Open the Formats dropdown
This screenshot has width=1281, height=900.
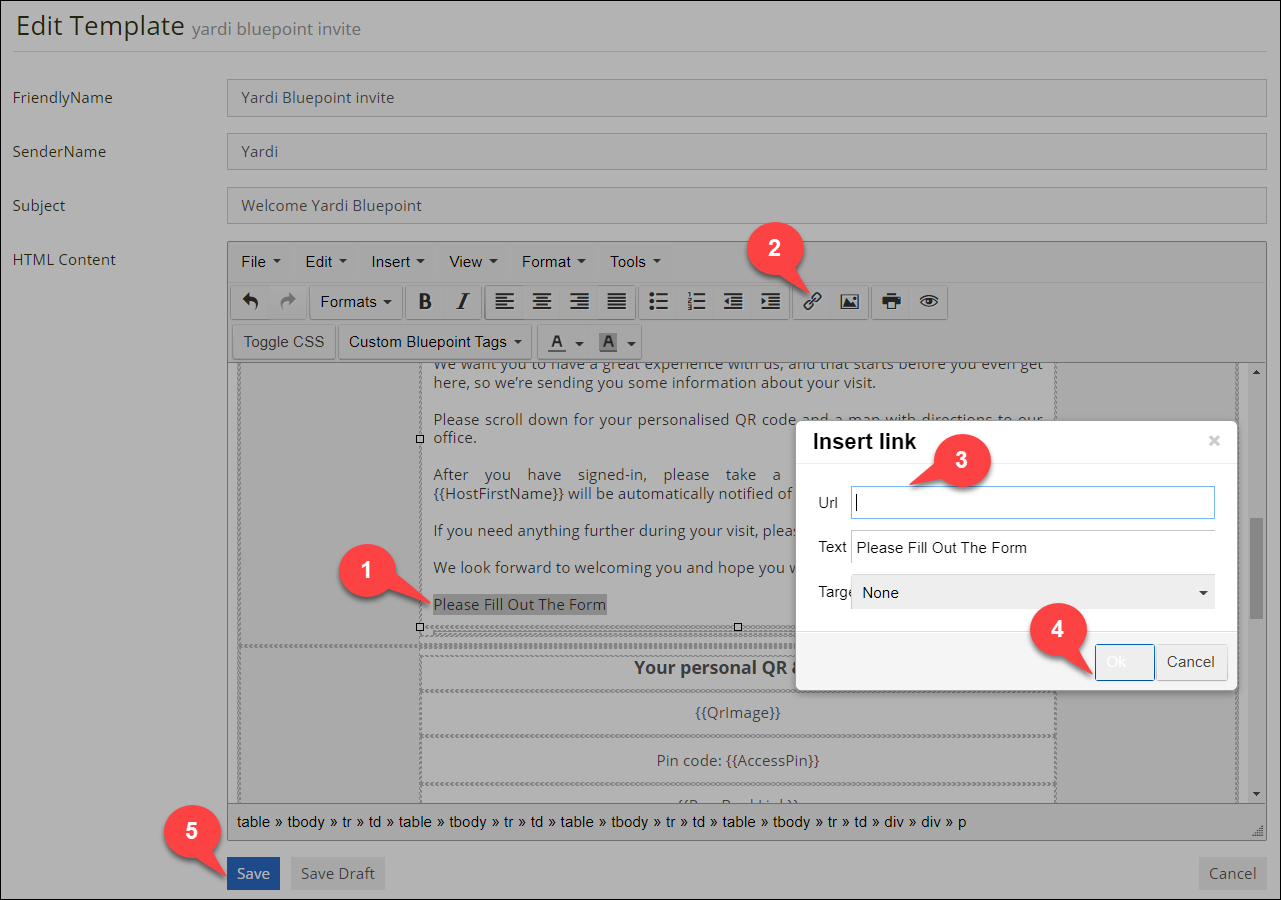pyautogui.click(x=356, y=301)
